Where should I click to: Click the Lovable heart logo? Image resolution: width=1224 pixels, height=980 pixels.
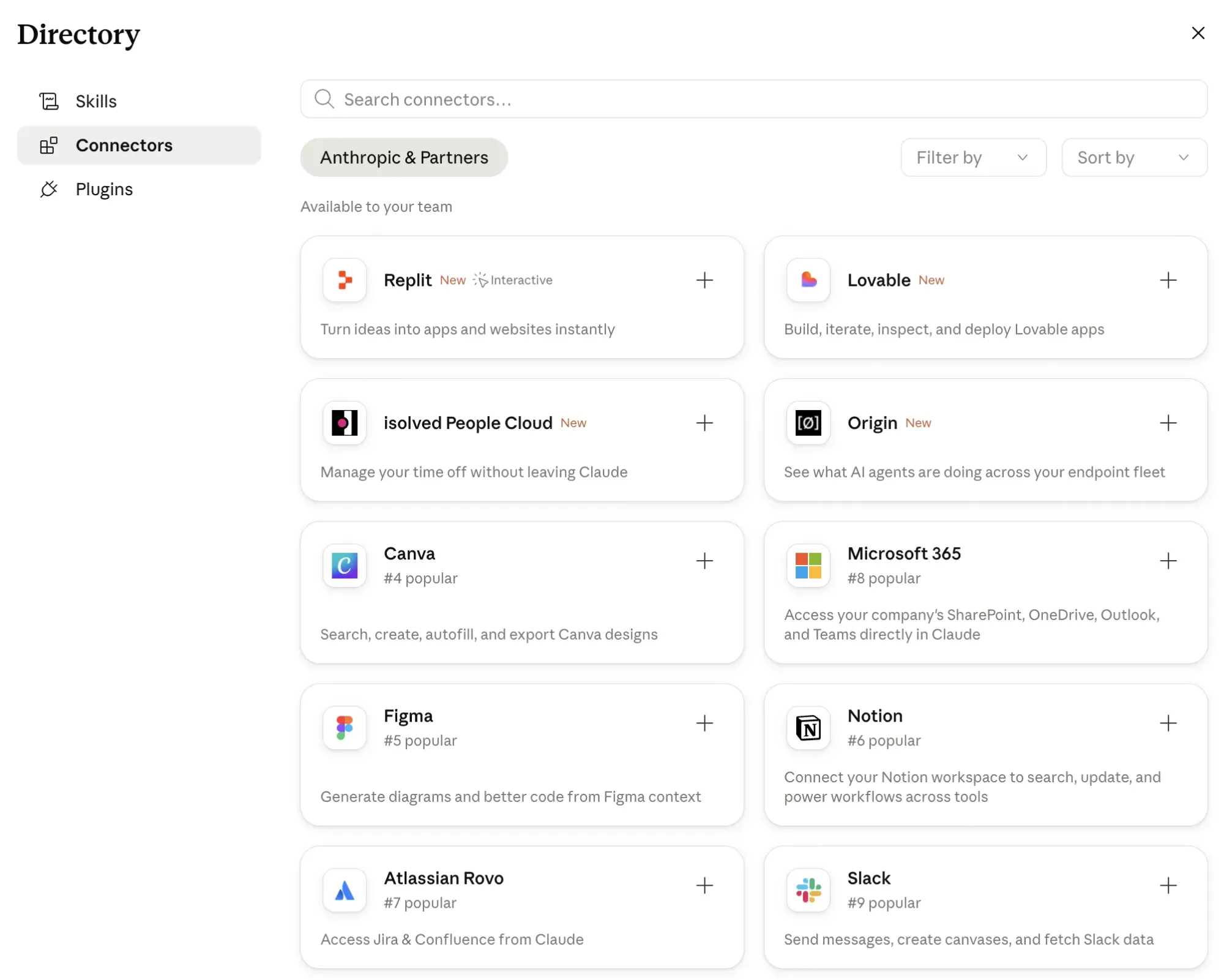click(808, 280)
